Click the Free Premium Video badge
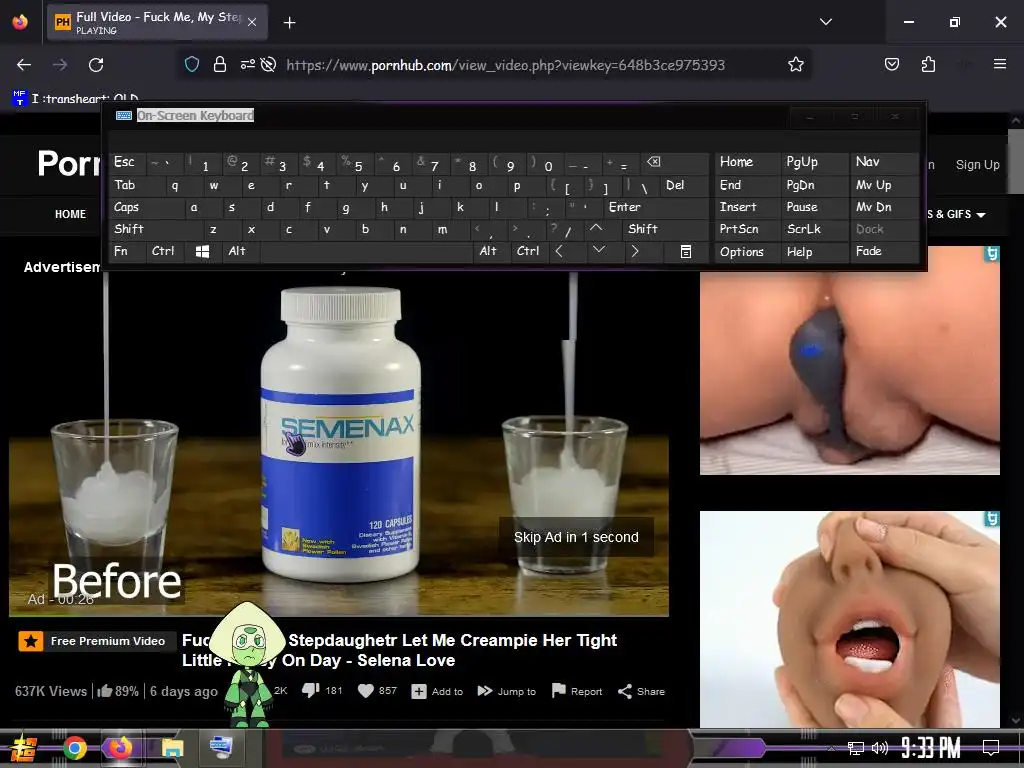This screenshot has width=1024, height=768. [x=95, y=641]
